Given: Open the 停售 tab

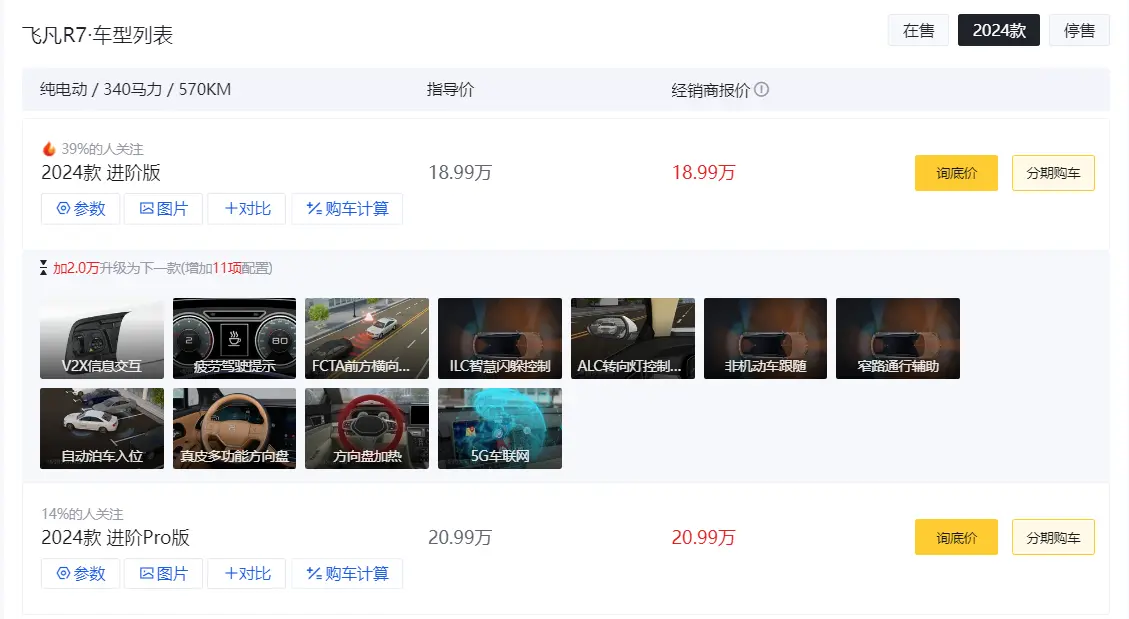Looking at the screenshot, I should (x=1079, y=30).
